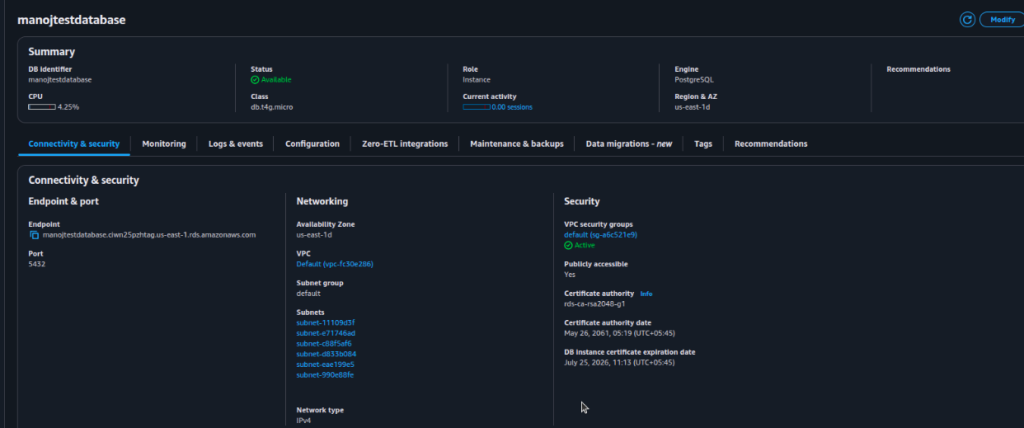Open the Logs & events tab
Screen dimensions: 1024x428
click(x=236, y=144)
